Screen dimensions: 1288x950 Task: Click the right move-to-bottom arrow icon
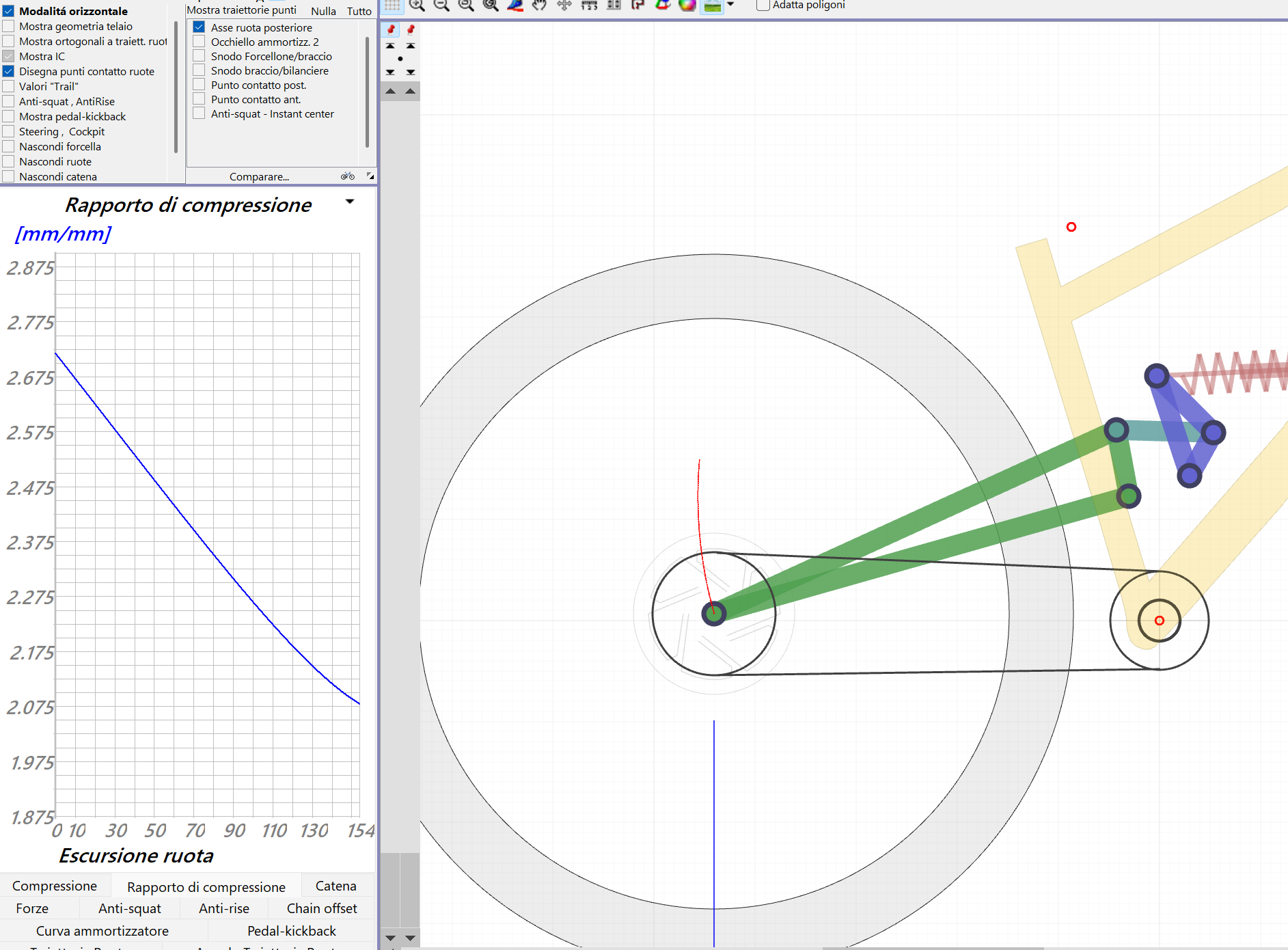411,72
